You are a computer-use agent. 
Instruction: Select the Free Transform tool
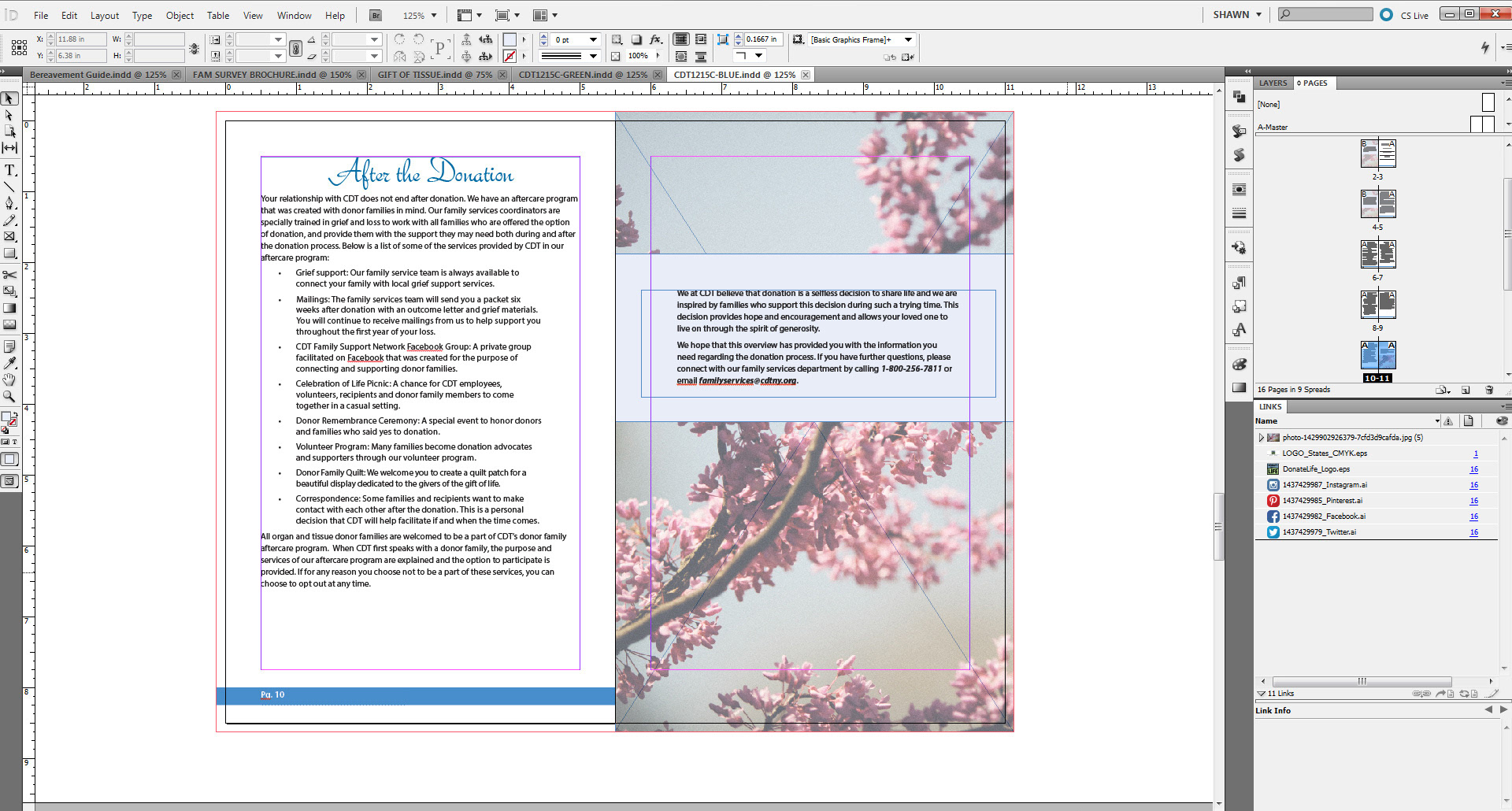pyautogui.click(x=9, y=291)
